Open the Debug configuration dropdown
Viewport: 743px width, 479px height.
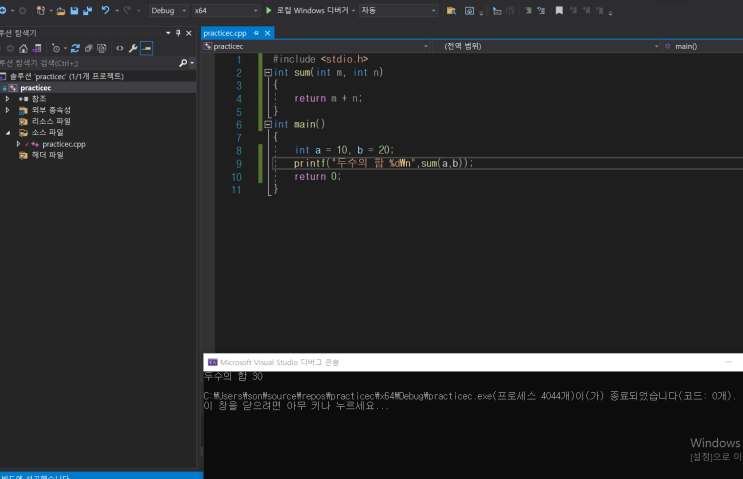[168, 10]
